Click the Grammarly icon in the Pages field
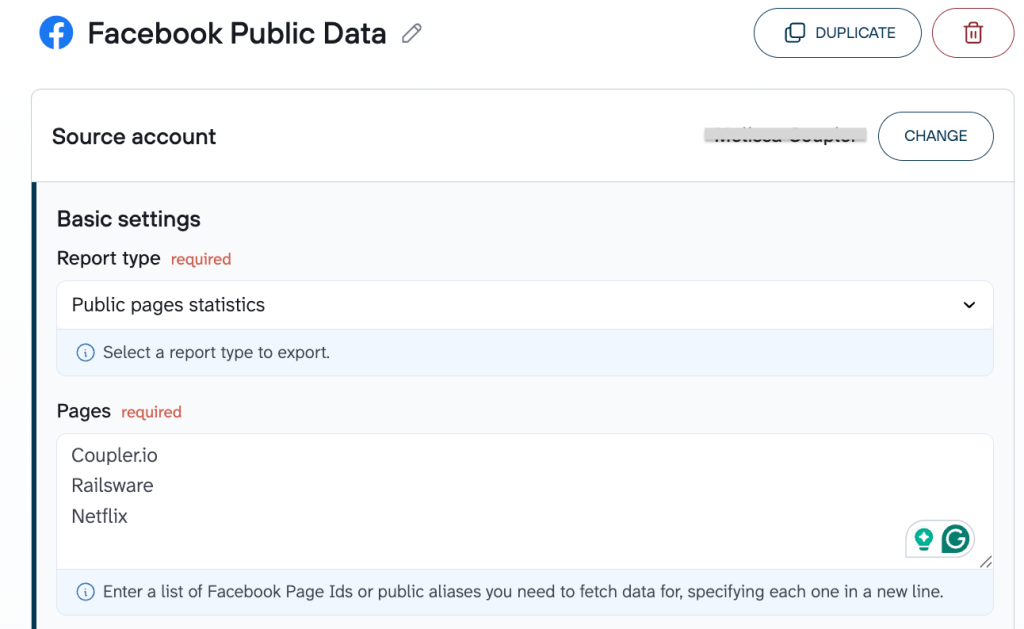 point(955,540)
